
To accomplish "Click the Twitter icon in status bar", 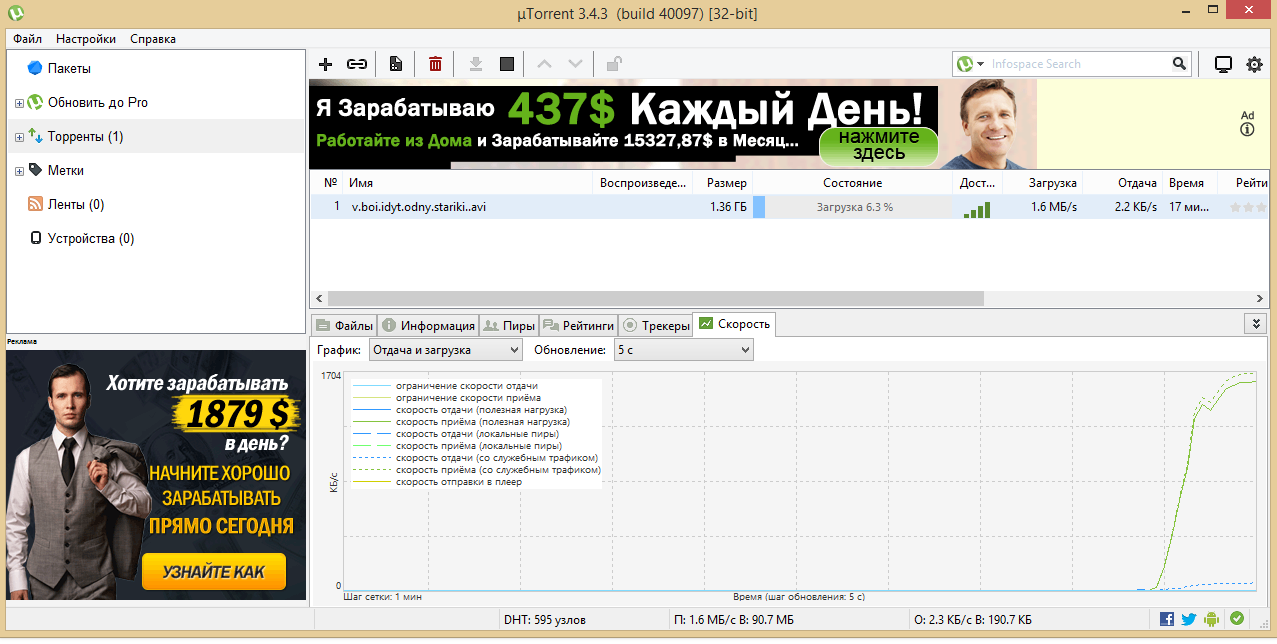I will pyautogui.click(x=1189, y=619).
